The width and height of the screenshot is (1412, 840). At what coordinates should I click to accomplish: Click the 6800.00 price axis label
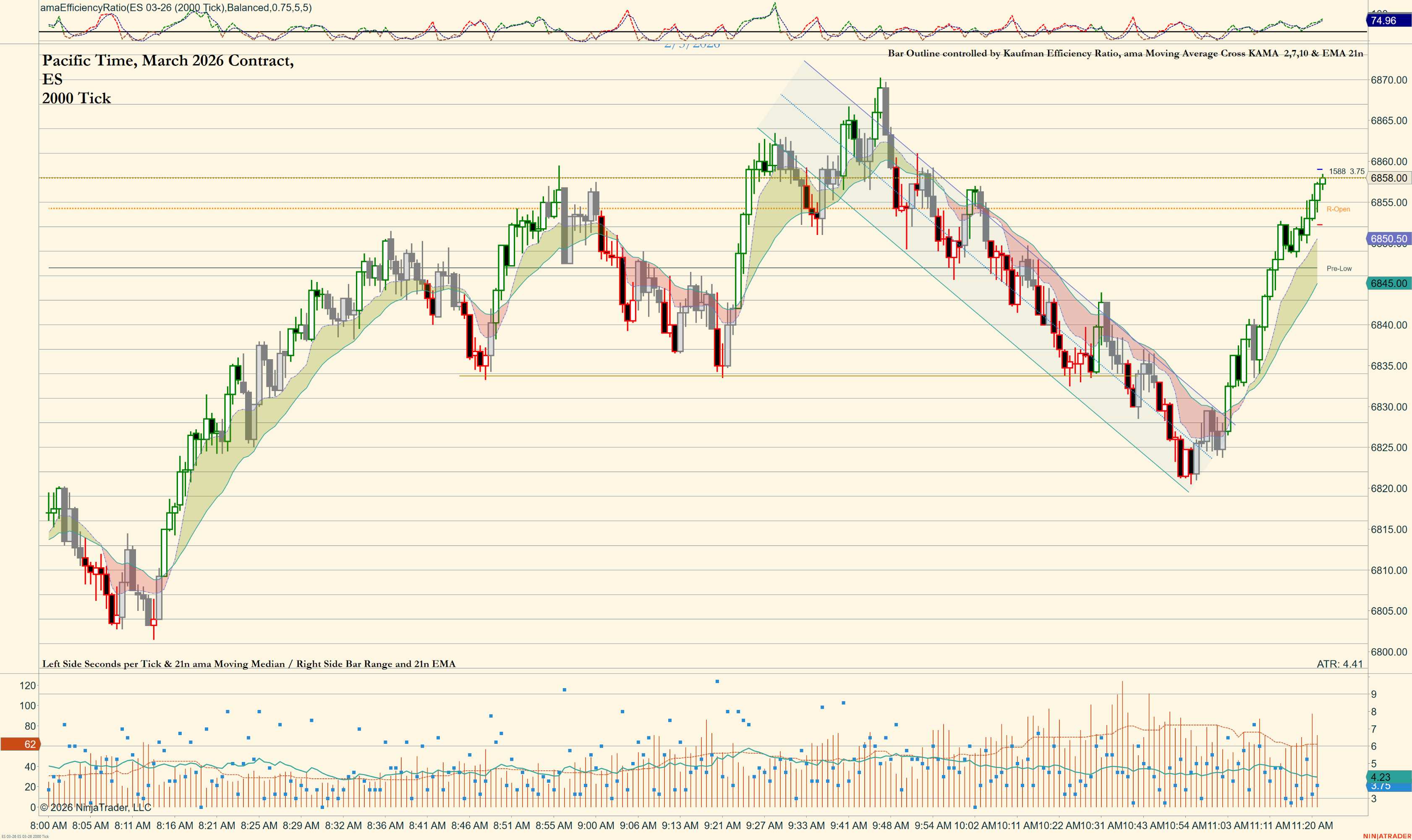click(x=1388, y=652)
